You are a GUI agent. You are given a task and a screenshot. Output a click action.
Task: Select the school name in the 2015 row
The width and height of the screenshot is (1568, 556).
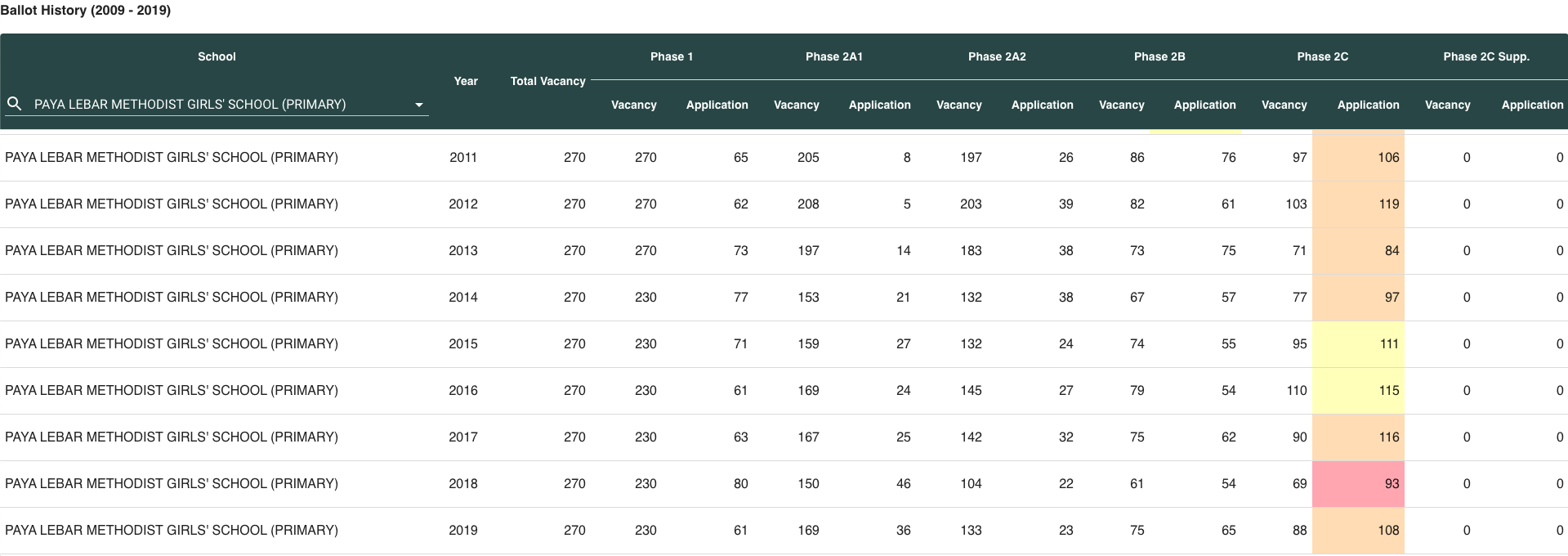point(172,343)
